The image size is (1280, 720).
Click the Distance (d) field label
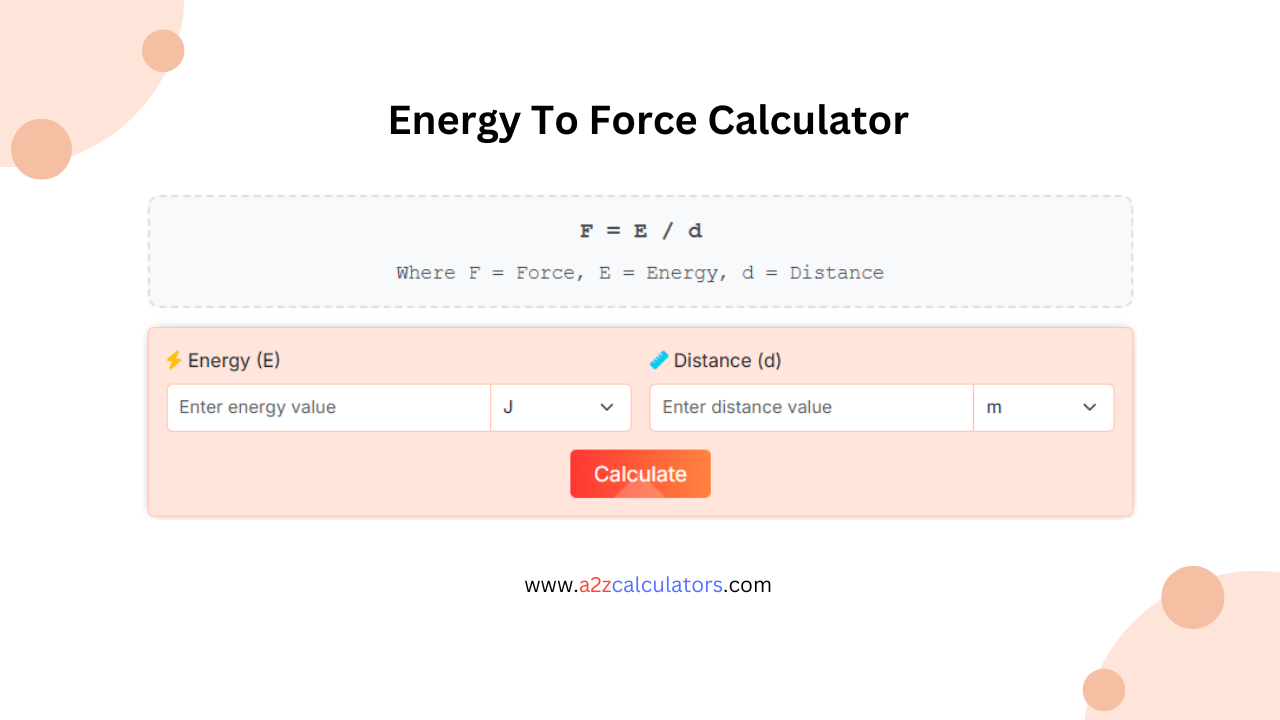point(727,360)
